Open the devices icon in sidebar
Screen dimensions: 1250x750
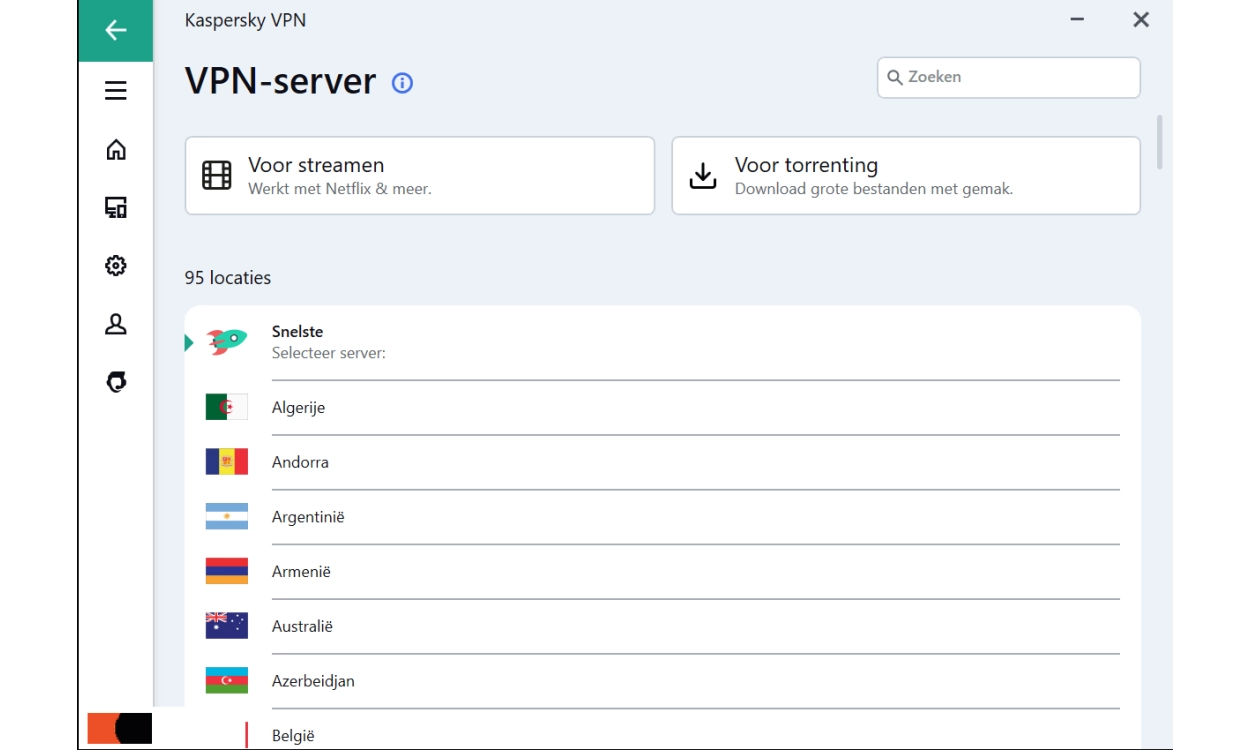click(116, 208)
